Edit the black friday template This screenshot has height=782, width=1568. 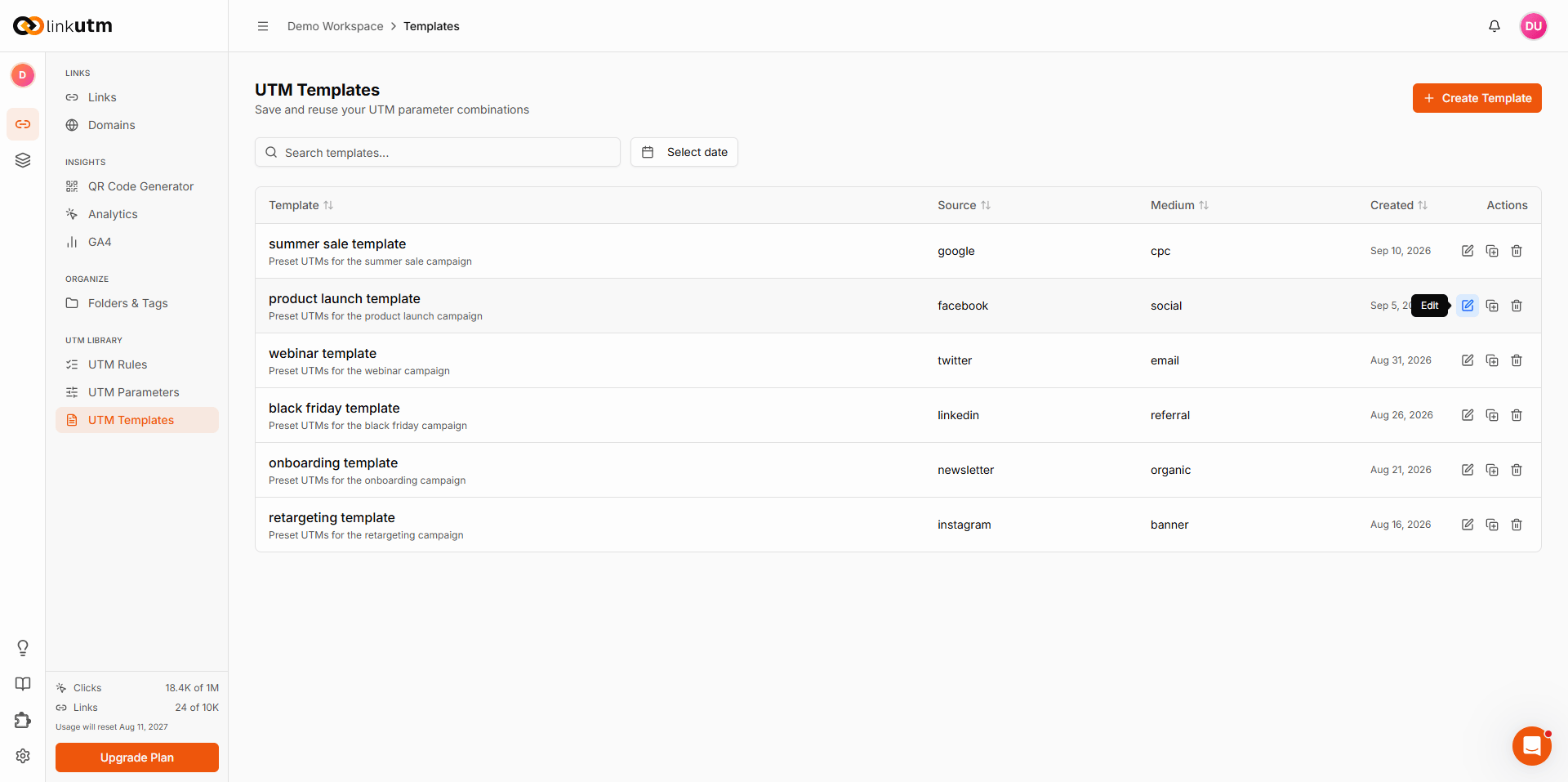[1468, 415]
